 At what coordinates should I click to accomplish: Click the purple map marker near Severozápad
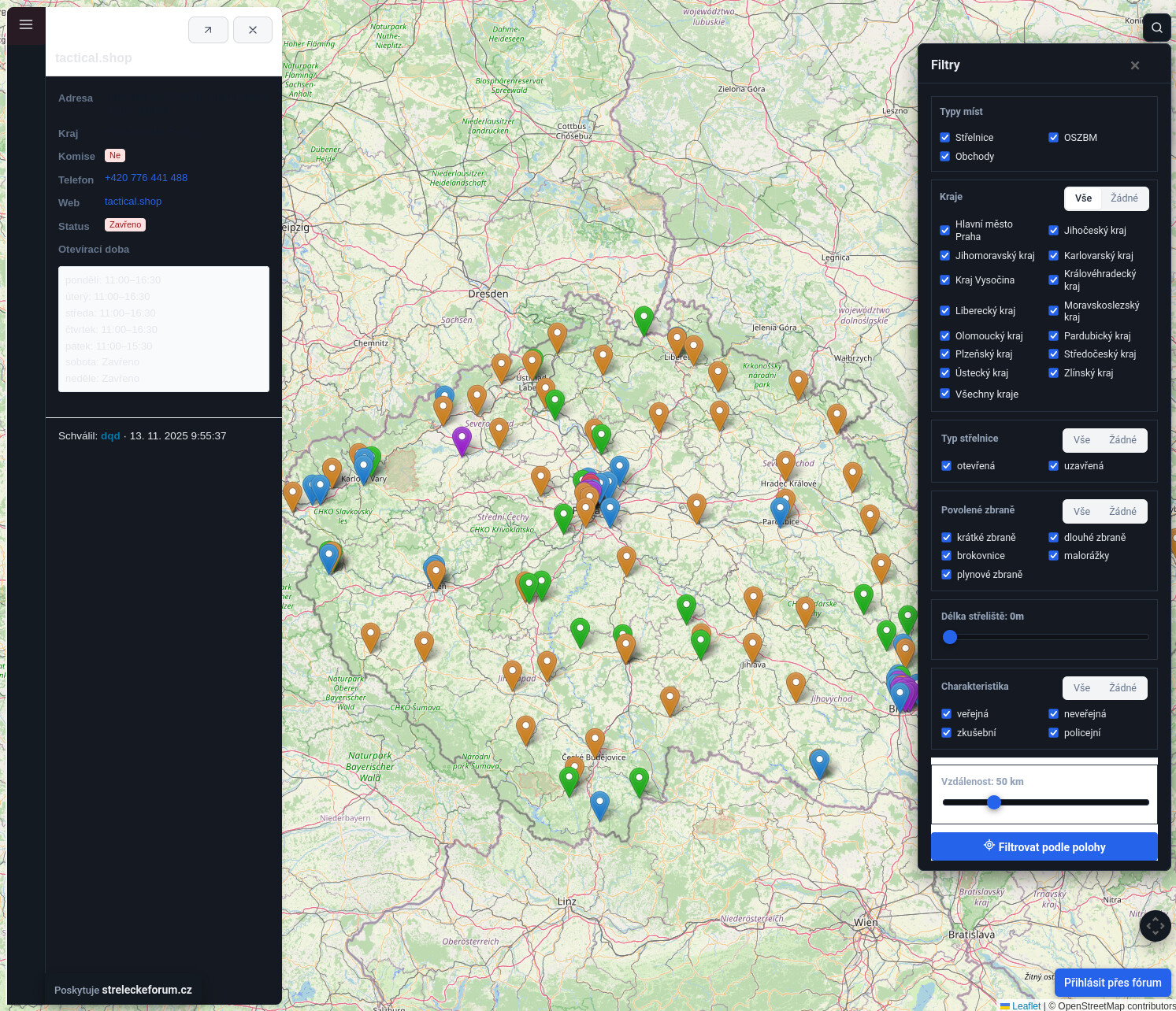(x=462, y=439)
